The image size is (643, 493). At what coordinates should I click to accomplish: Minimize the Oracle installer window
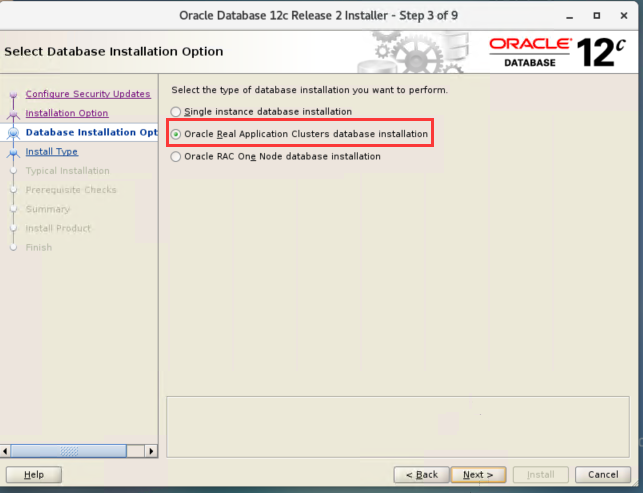pyautogui.click(x=570, y=16)
